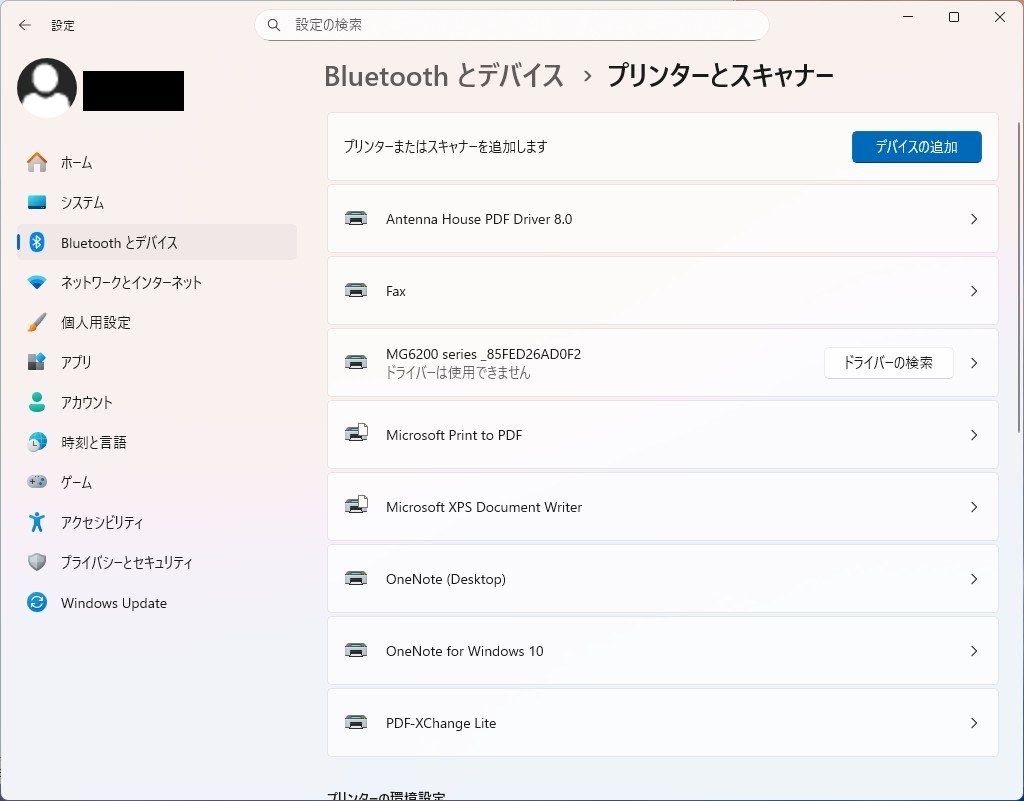The height and width of the screenshot is (801, 1024).
Task: Click the vertical scrollbar thumb
Action: [x=1019, y=276]
